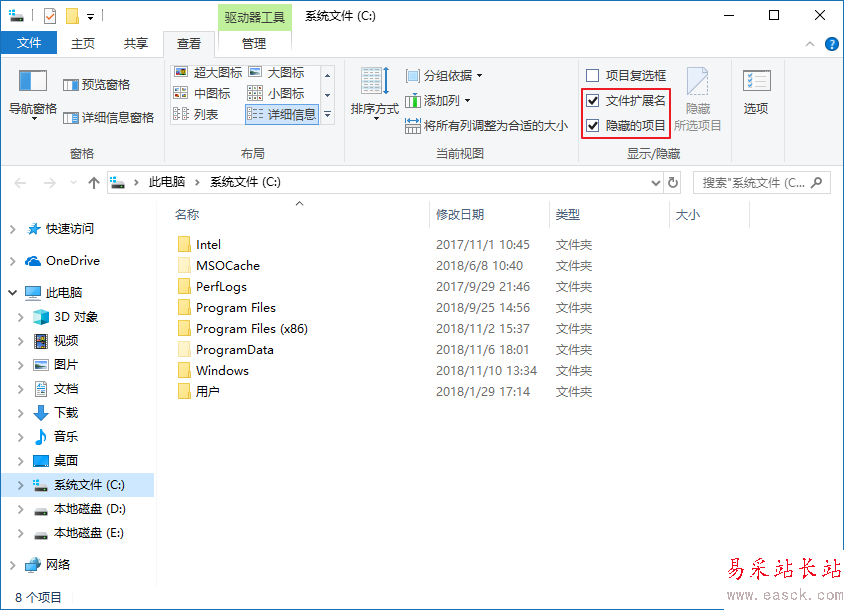Image resolution: width=844 pixels, height=610 pixels.
Task: Expand the 3D 对象 tree node
Action: 20,317
